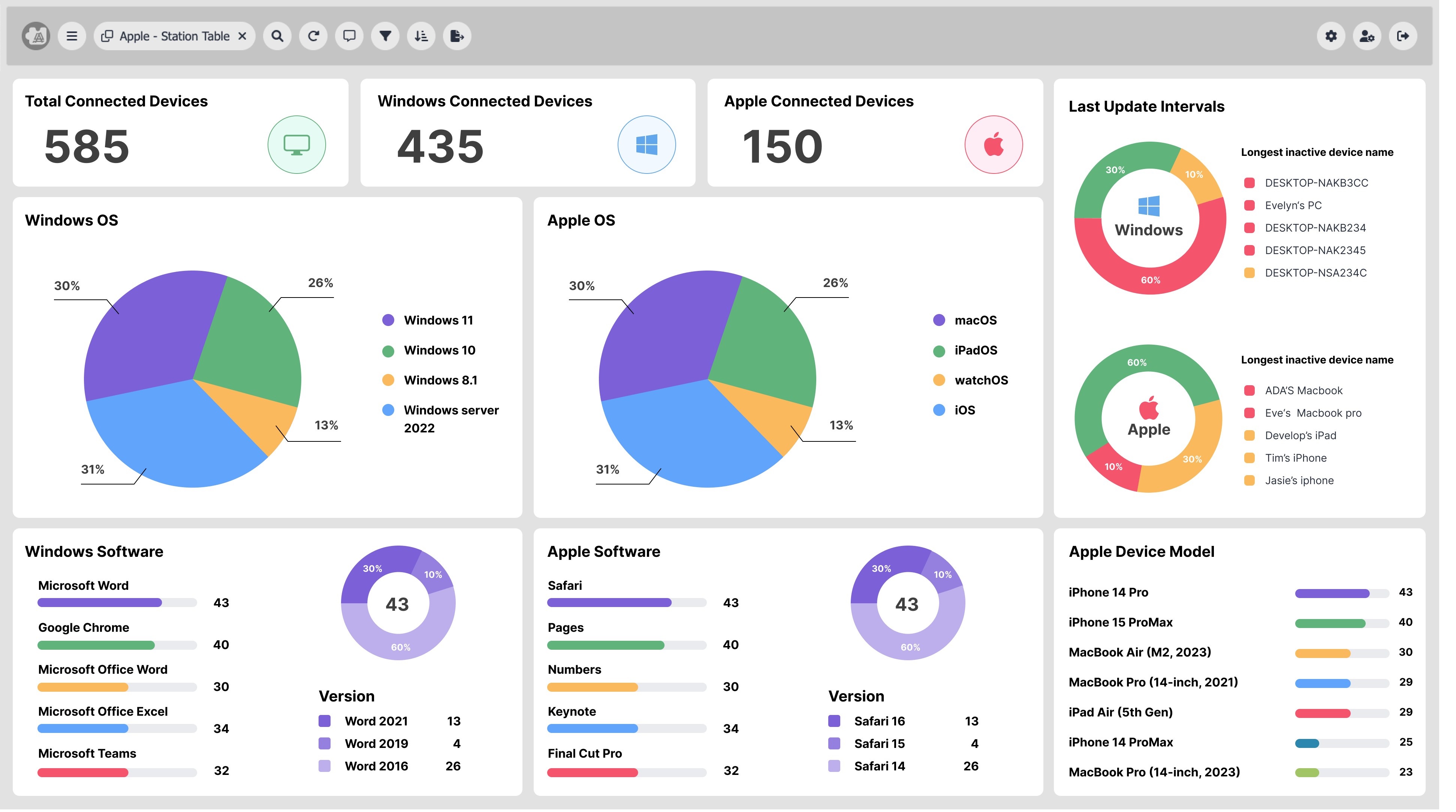Click the Windows logo inside the update donut

1149,206
